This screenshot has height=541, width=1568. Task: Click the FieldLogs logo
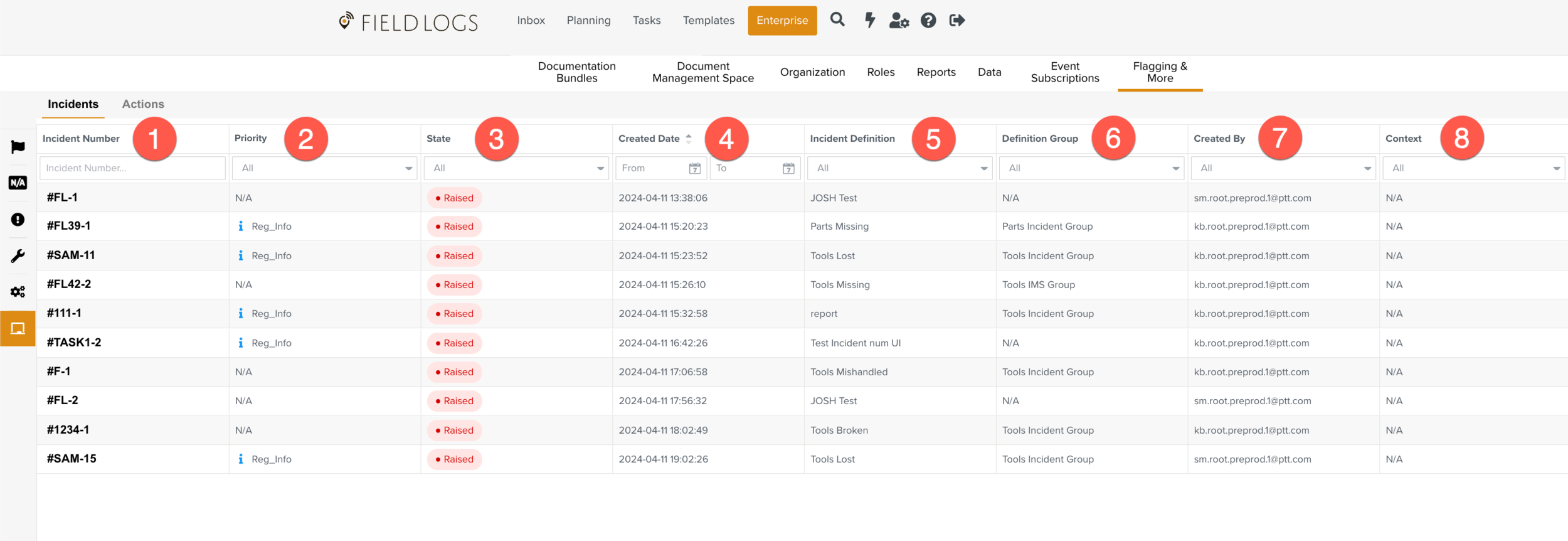coord(408,22)
